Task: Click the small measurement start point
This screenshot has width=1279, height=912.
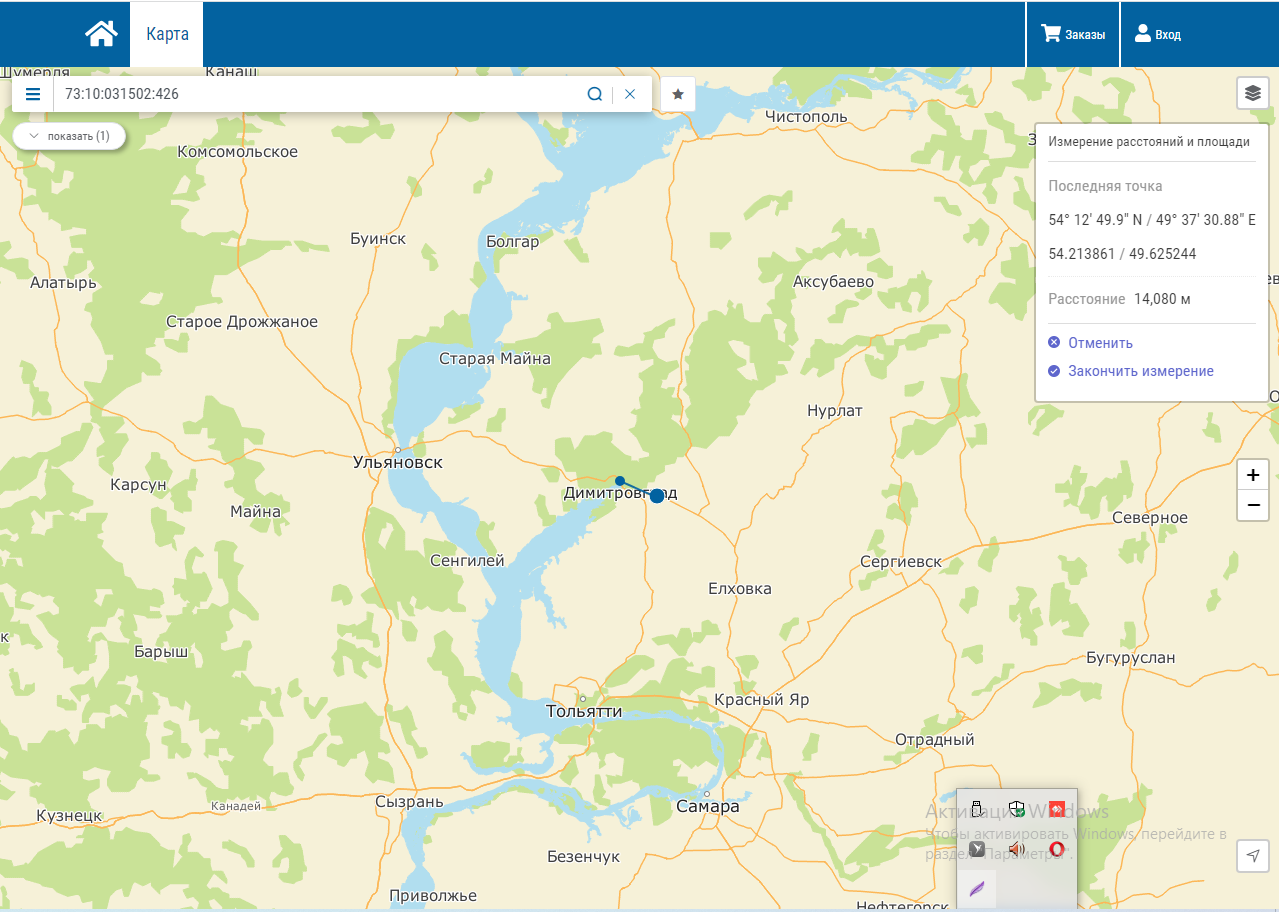Action: click(620, 481)
